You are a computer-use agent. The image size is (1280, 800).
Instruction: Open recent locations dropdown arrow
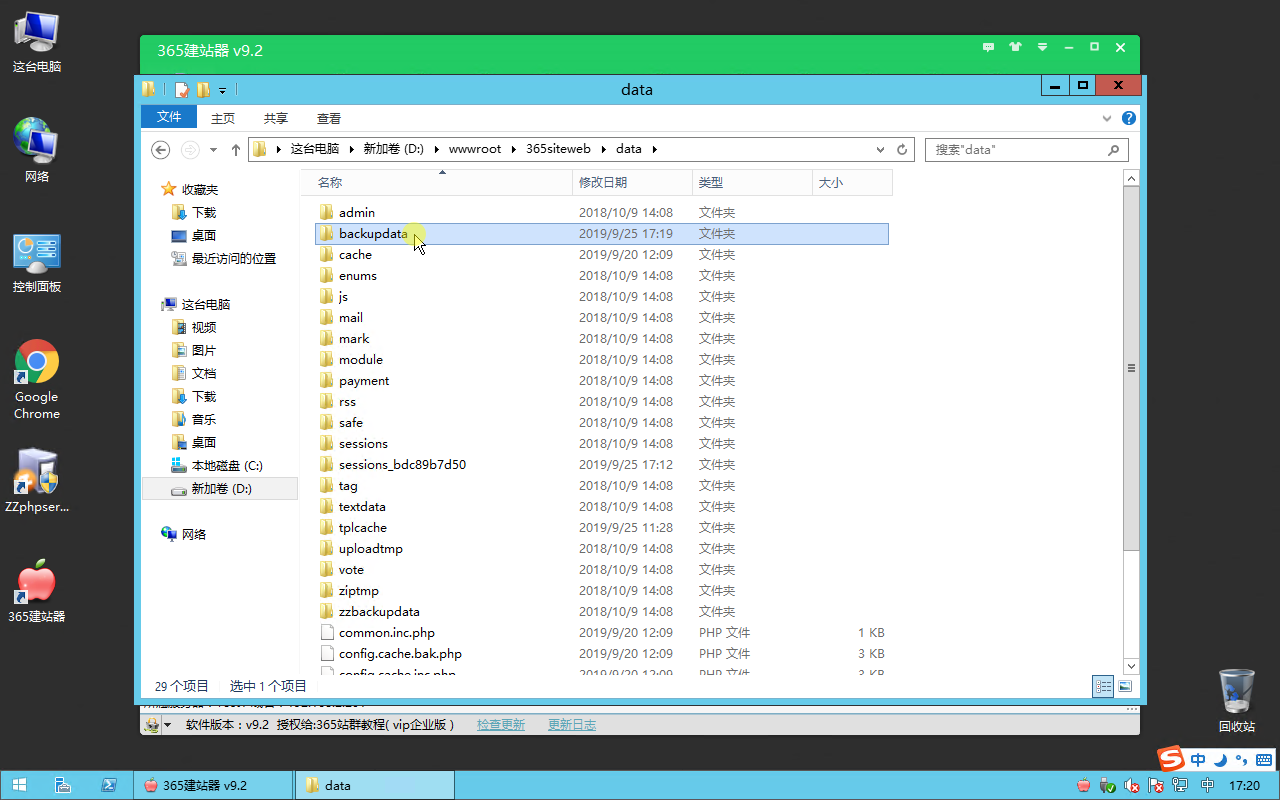pos(213,150)
